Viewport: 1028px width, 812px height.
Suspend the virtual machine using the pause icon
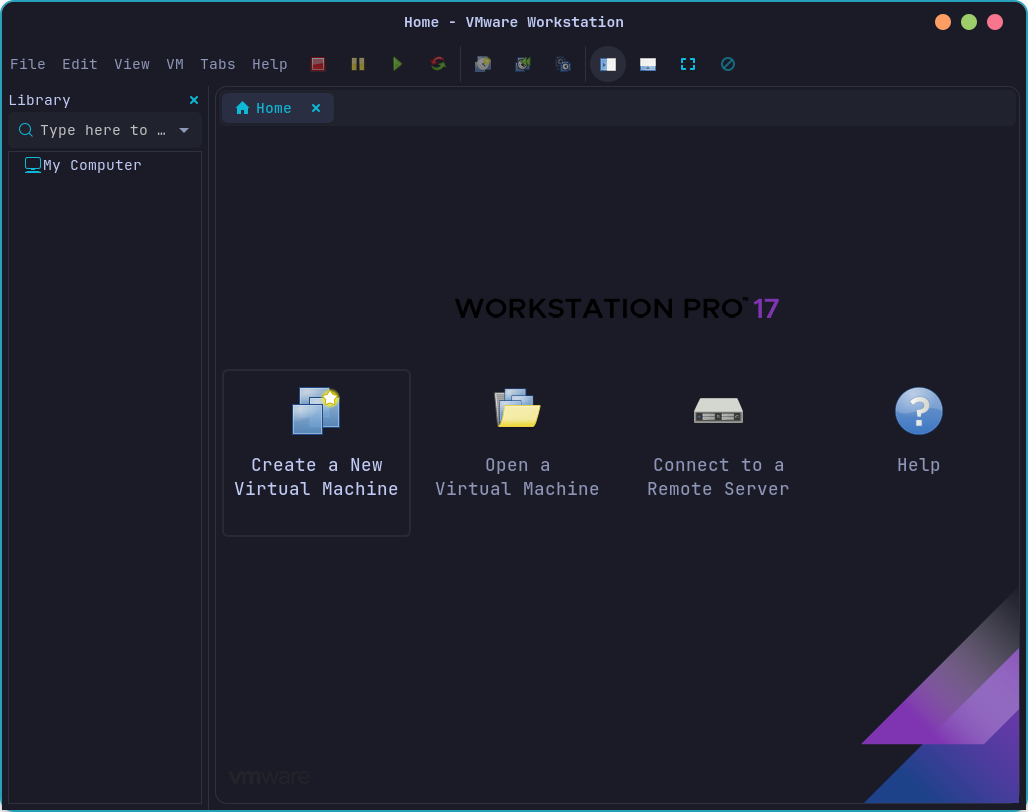click(x=358, y=63)
